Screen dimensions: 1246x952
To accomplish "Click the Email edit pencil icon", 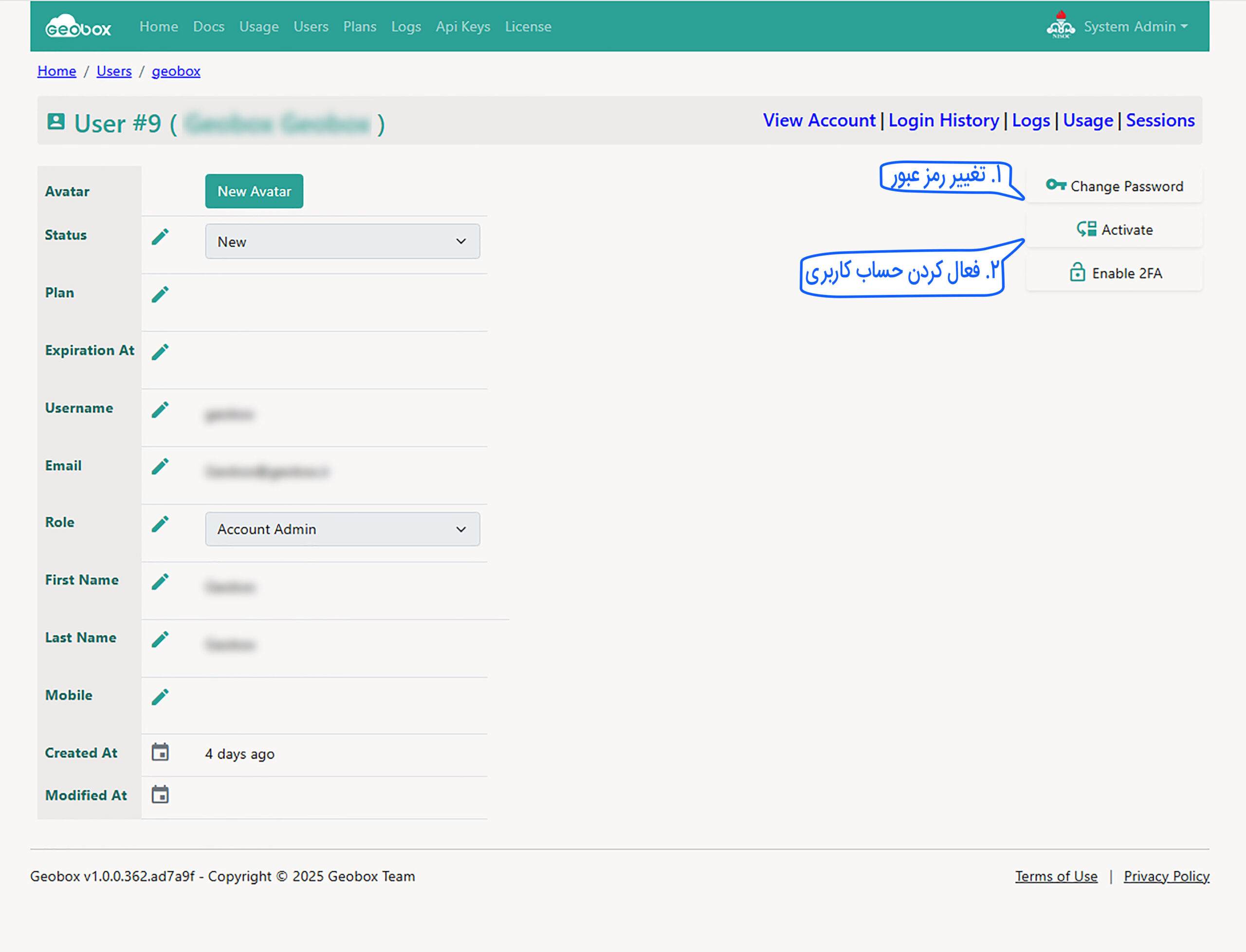I will [x=160, y=467].
